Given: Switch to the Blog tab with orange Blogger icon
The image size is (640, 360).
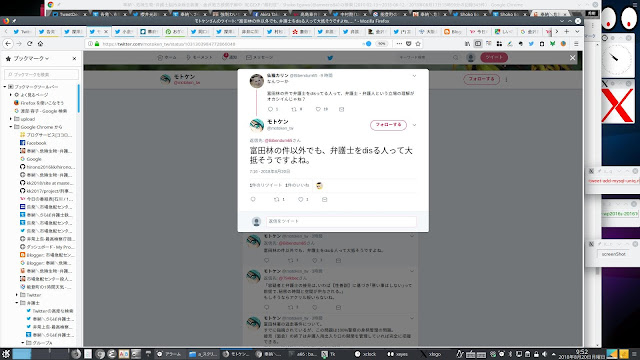Looking at the screenshot, I should click(453, 31).
